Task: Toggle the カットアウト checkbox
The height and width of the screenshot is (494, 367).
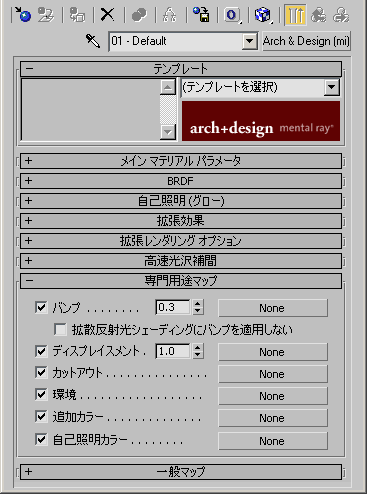Action: (x=41, y=373)
